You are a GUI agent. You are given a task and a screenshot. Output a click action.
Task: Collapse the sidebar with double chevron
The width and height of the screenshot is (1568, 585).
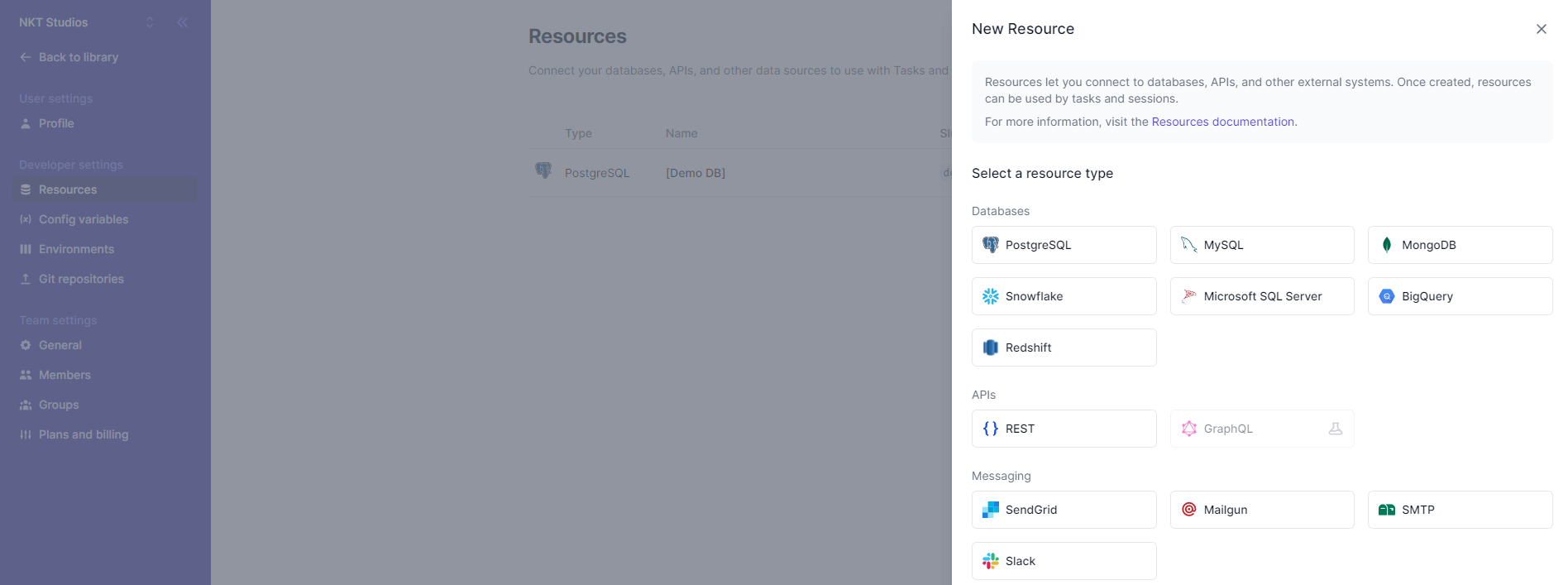[x=182, y=22]
